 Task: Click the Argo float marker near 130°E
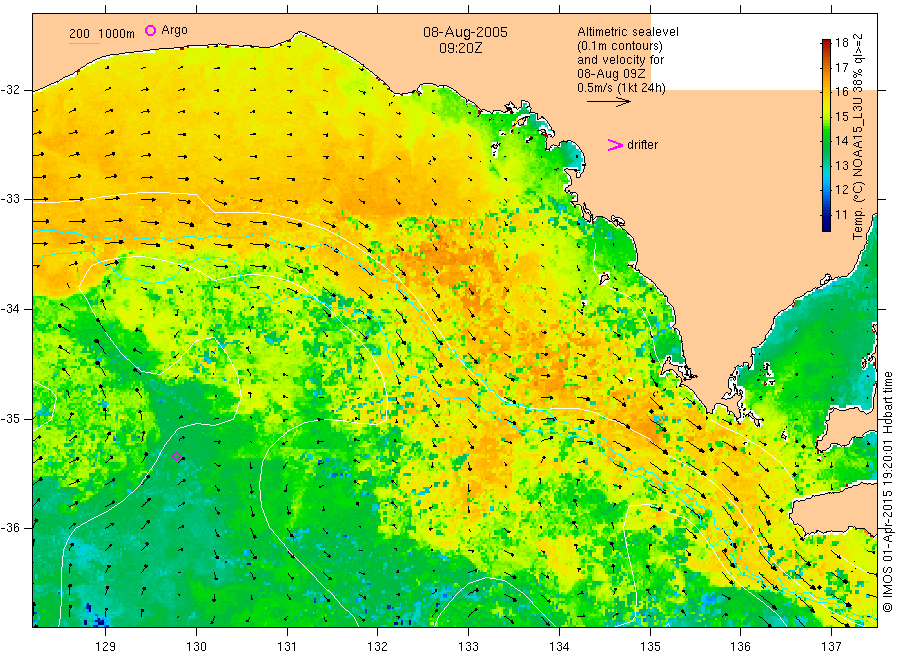(177, 457)
